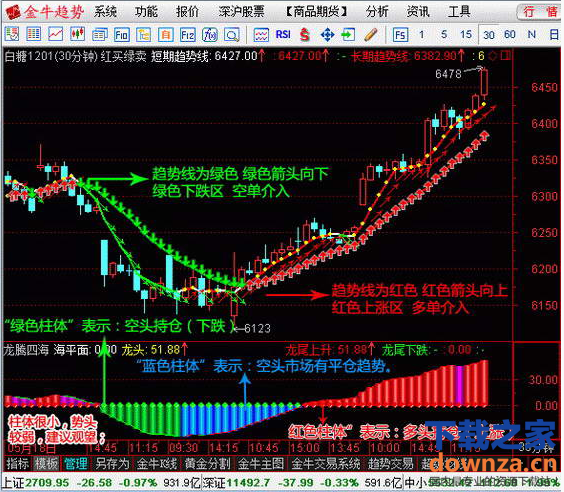Select the blue four-arrow move icon
The image size is (564, 492).
(327, 35)
